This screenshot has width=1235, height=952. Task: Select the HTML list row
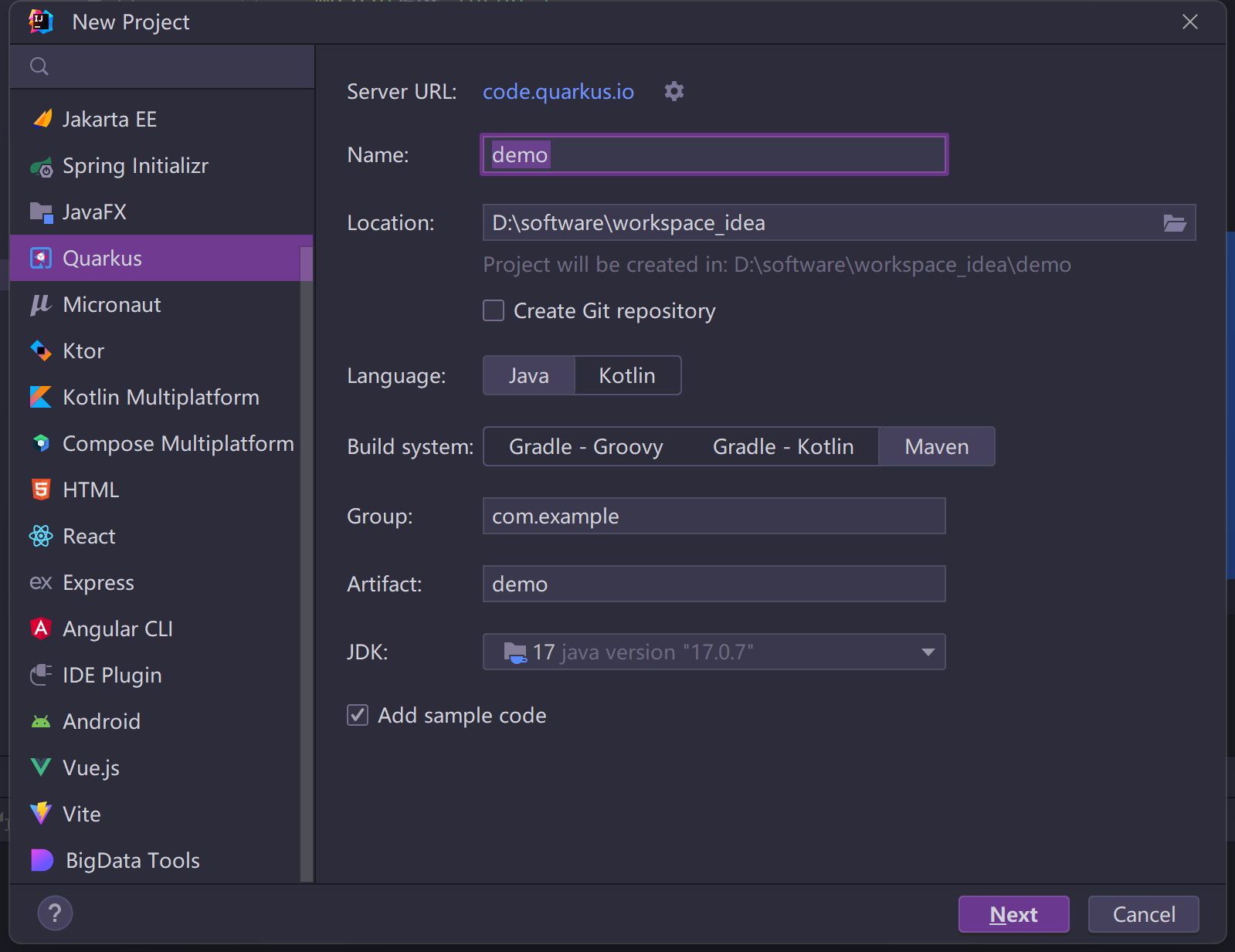point(154,490)
